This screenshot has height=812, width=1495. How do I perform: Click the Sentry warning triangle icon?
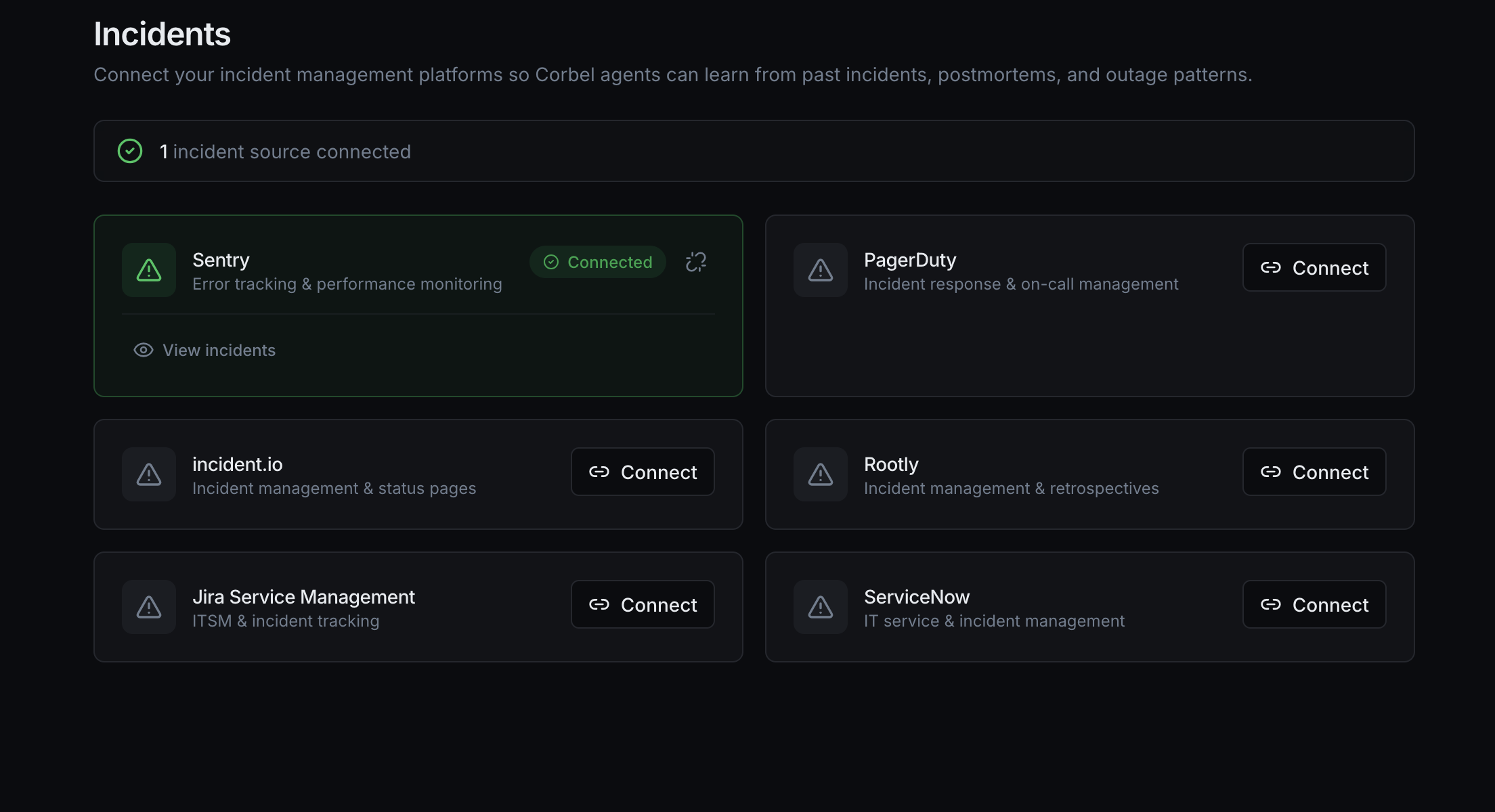(x=149, y=270)
